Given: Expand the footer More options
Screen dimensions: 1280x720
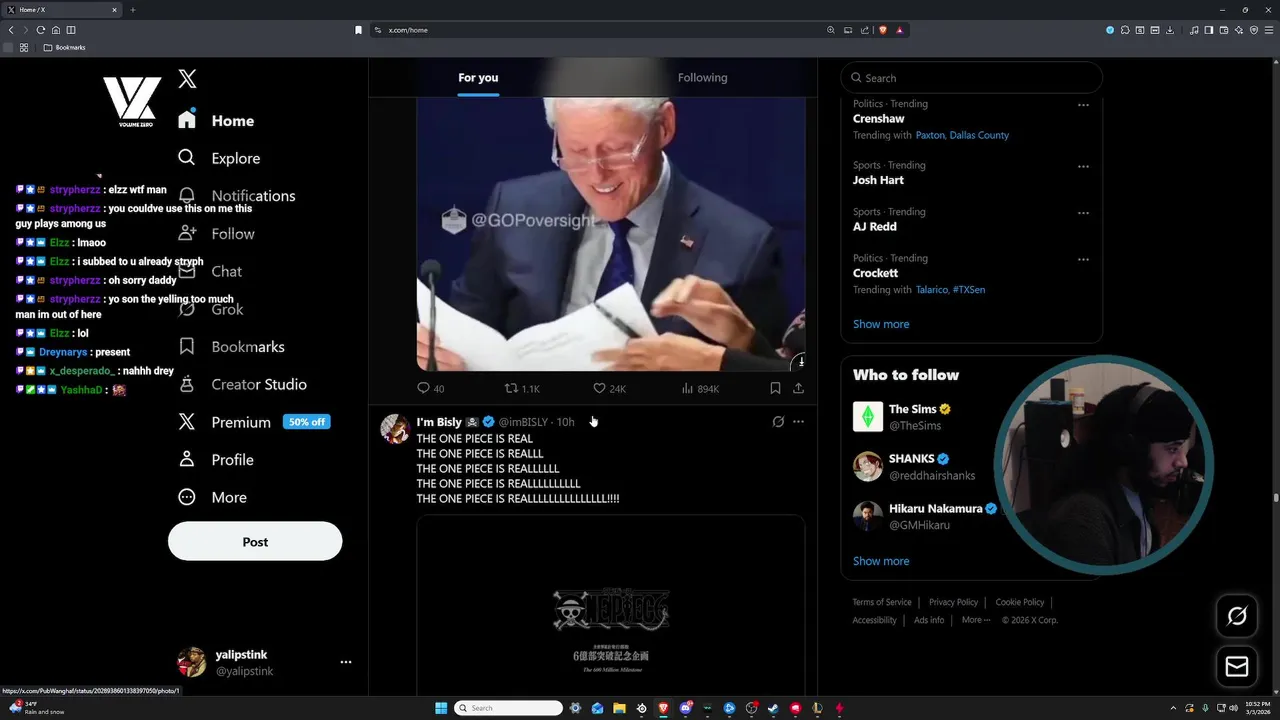Looking at the screenshot, I should [976, 620].
